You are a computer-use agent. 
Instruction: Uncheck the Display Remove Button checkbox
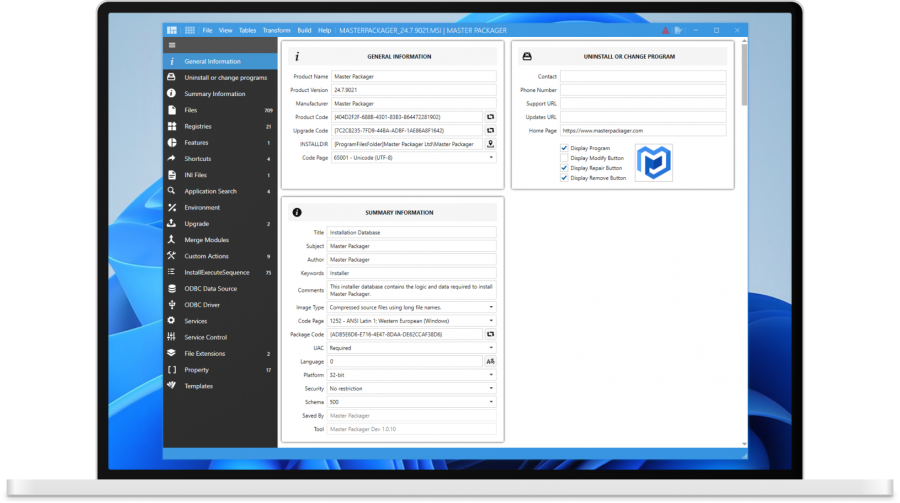coord(564,178)
